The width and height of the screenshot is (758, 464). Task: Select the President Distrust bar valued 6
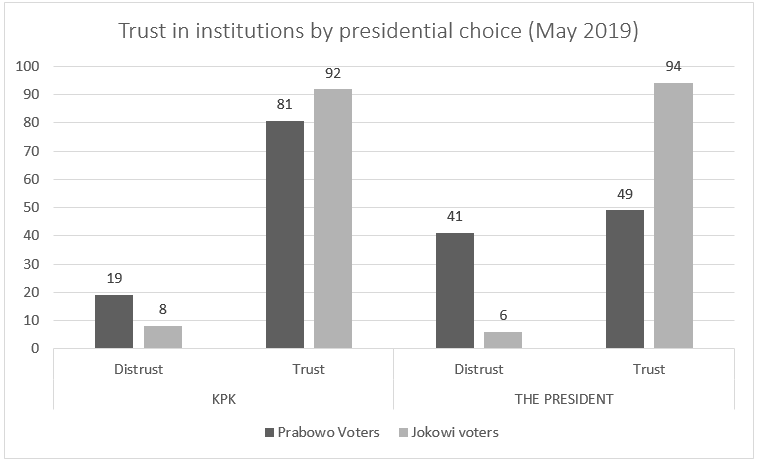(503, 340)
